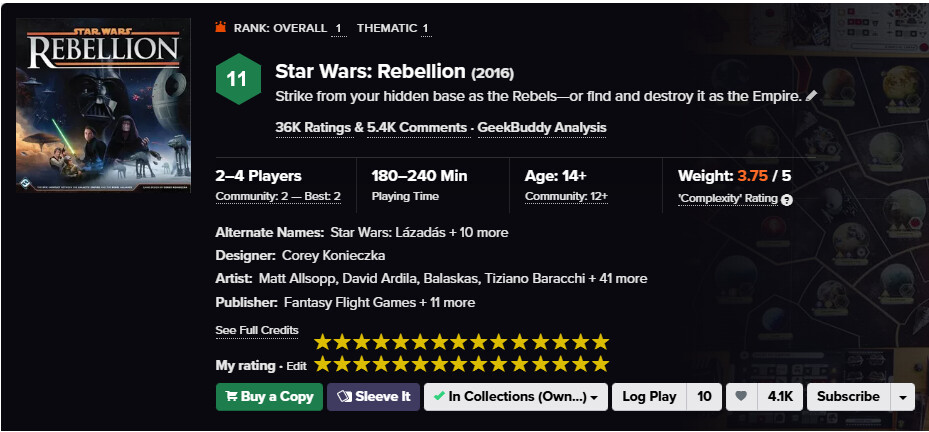929x432 pixels.
Task: Click the first star in the top star row
Action: coord(323,341)
